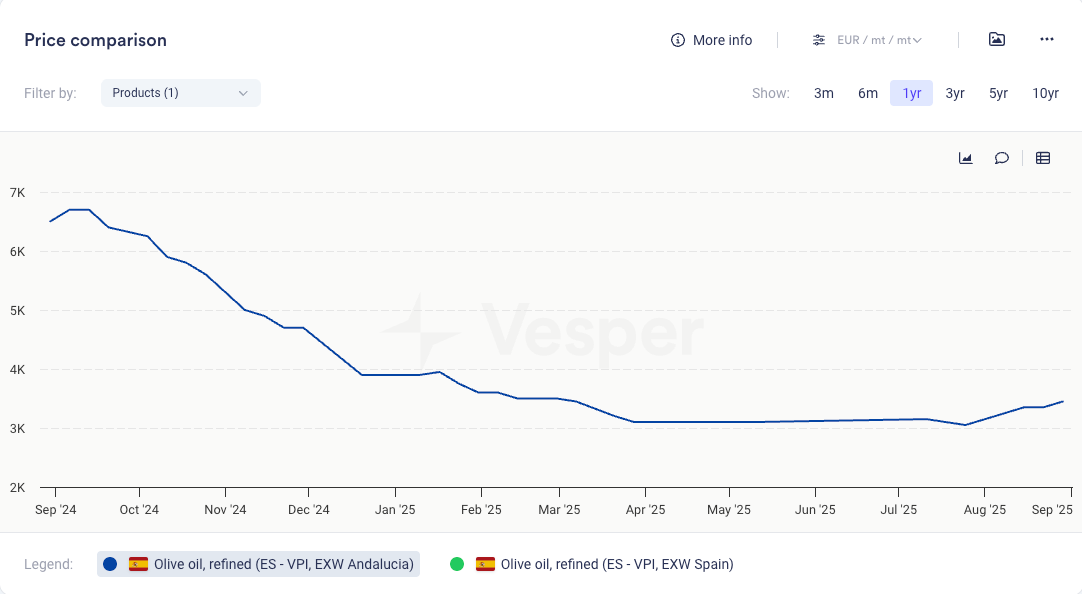Show the 10yr price history
Screen dimensions: 1082x594
click(1045, 93)
